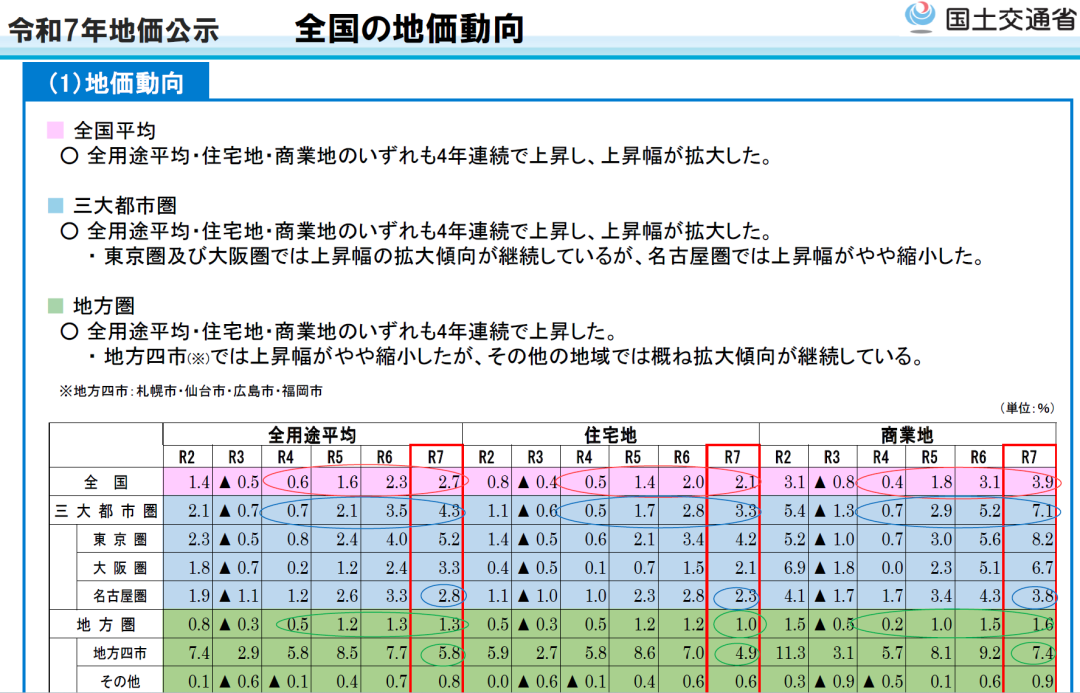
Task: Click the 令和7年地価公示 header text
Action: point(113,31)
